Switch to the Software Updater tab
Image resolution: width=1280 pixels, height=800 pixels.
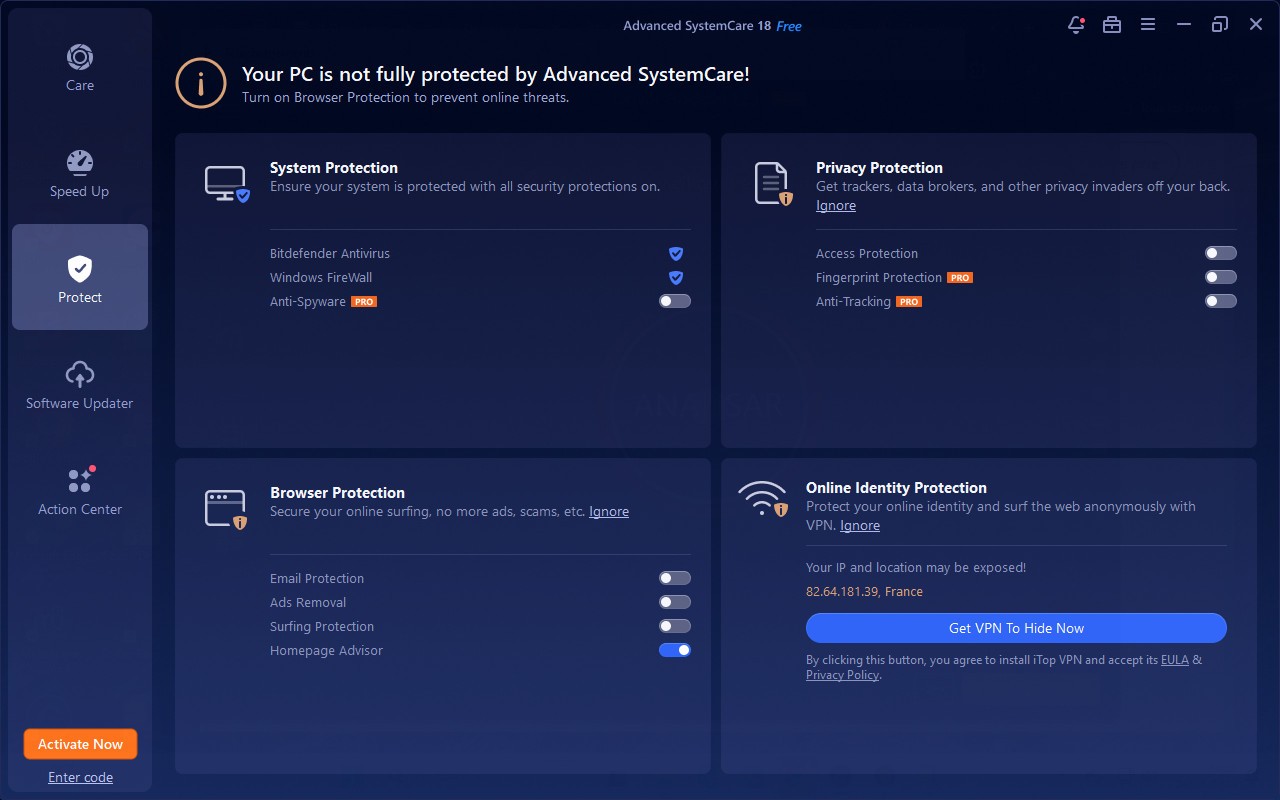pyautogui.click(x=80, y=384)
